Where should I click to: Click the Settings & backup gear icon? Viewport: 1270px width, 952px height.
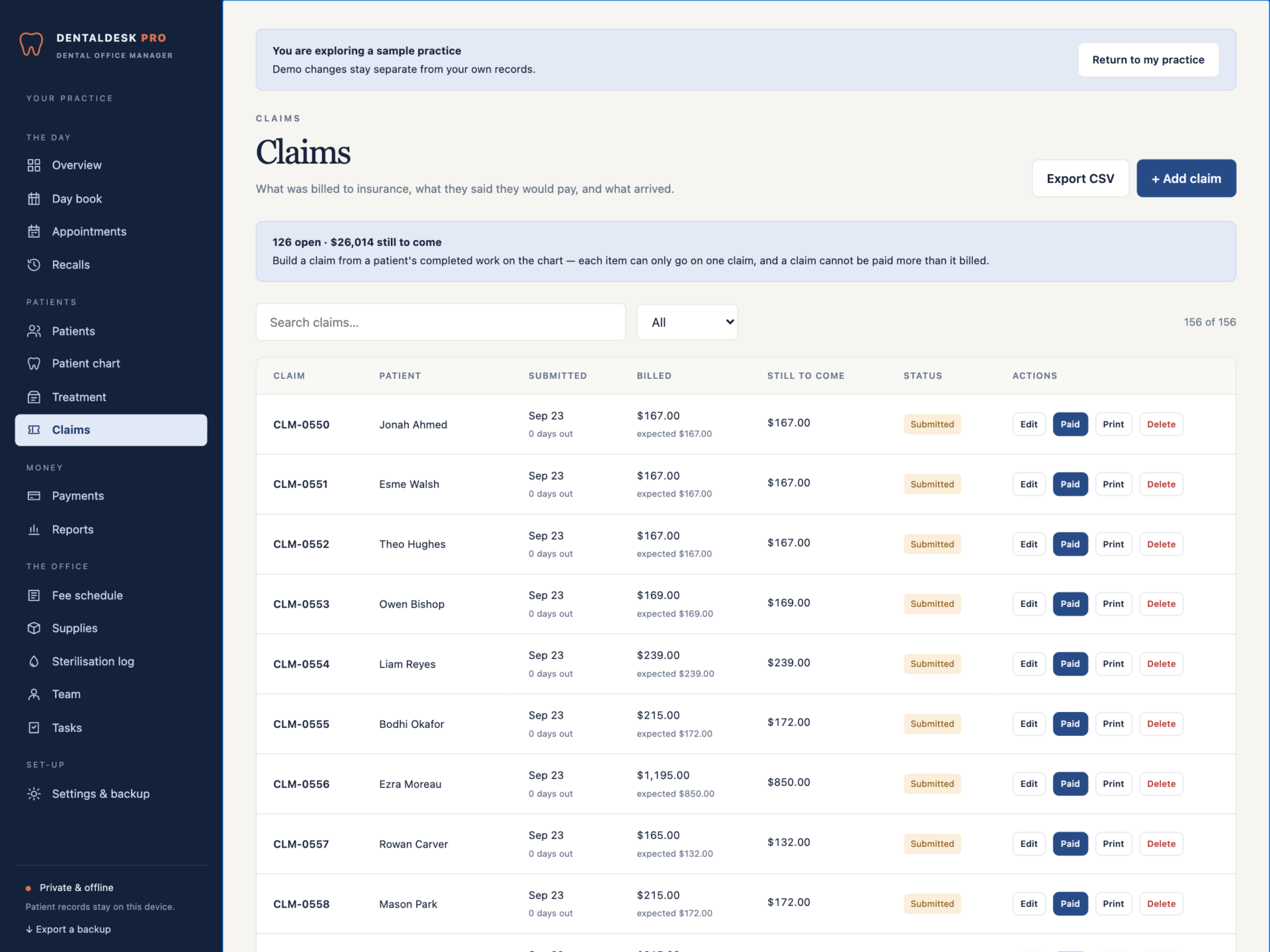(34, 793)
